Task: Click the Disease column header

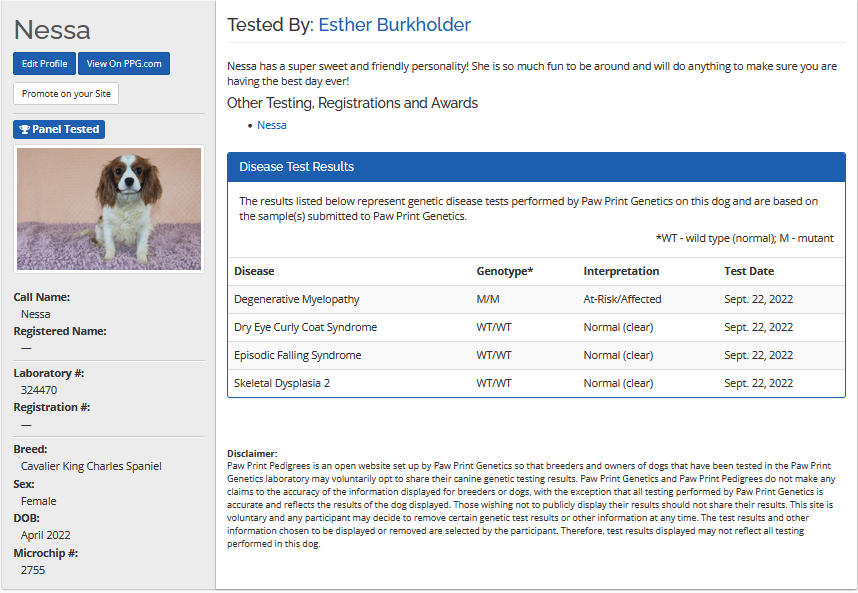Action: (x=254, y=271)
